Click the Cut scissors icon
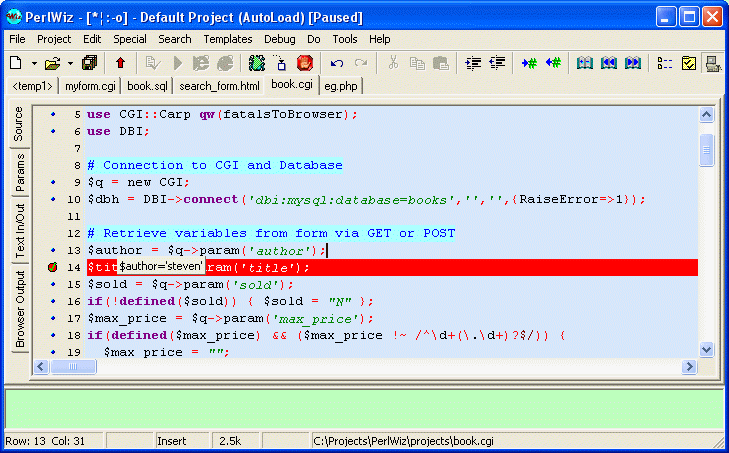The width and height of the screenshot is (729, 453). (x=393, y=63)
